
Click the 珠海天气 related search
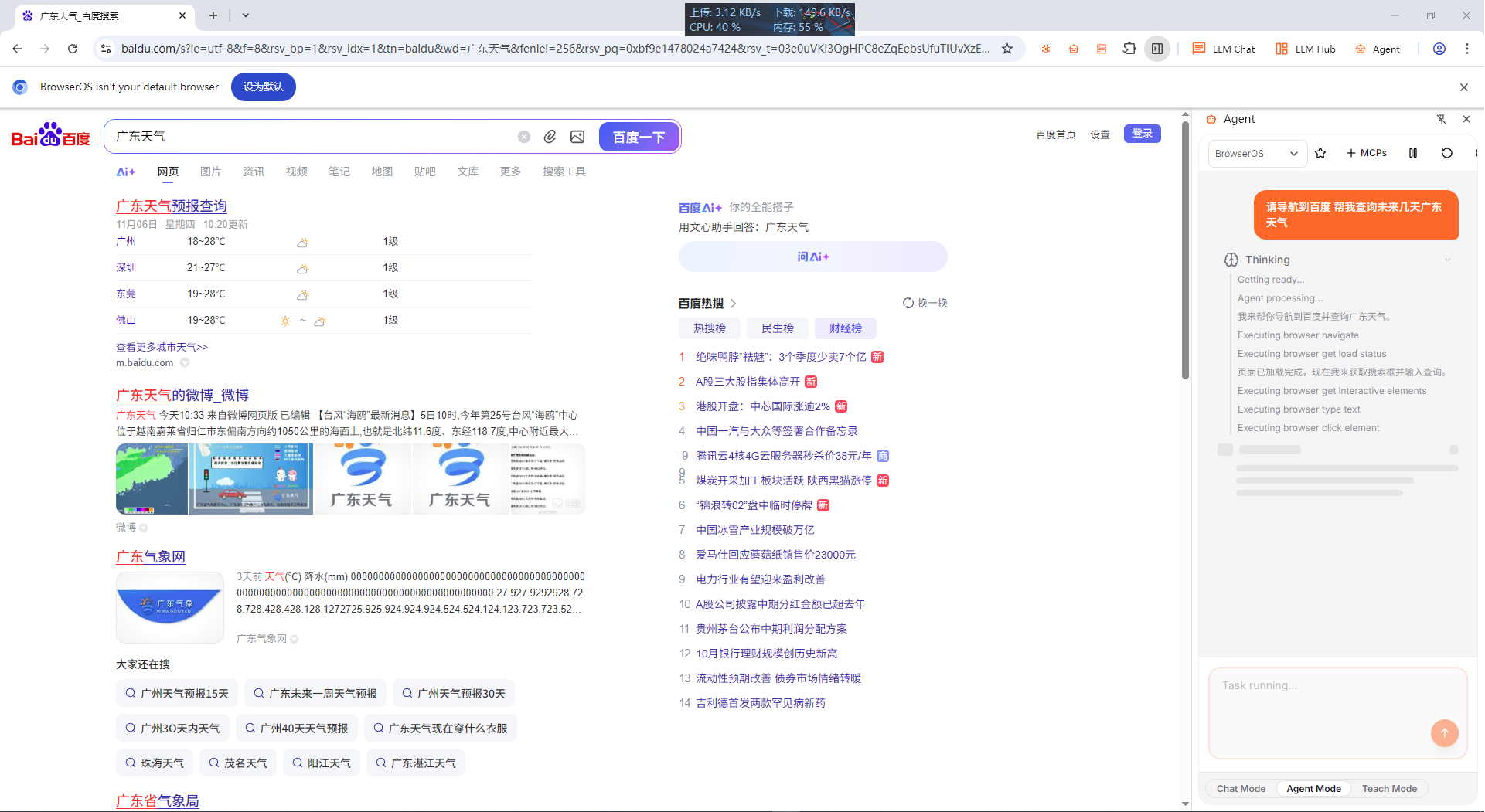[x=155, y=763]
